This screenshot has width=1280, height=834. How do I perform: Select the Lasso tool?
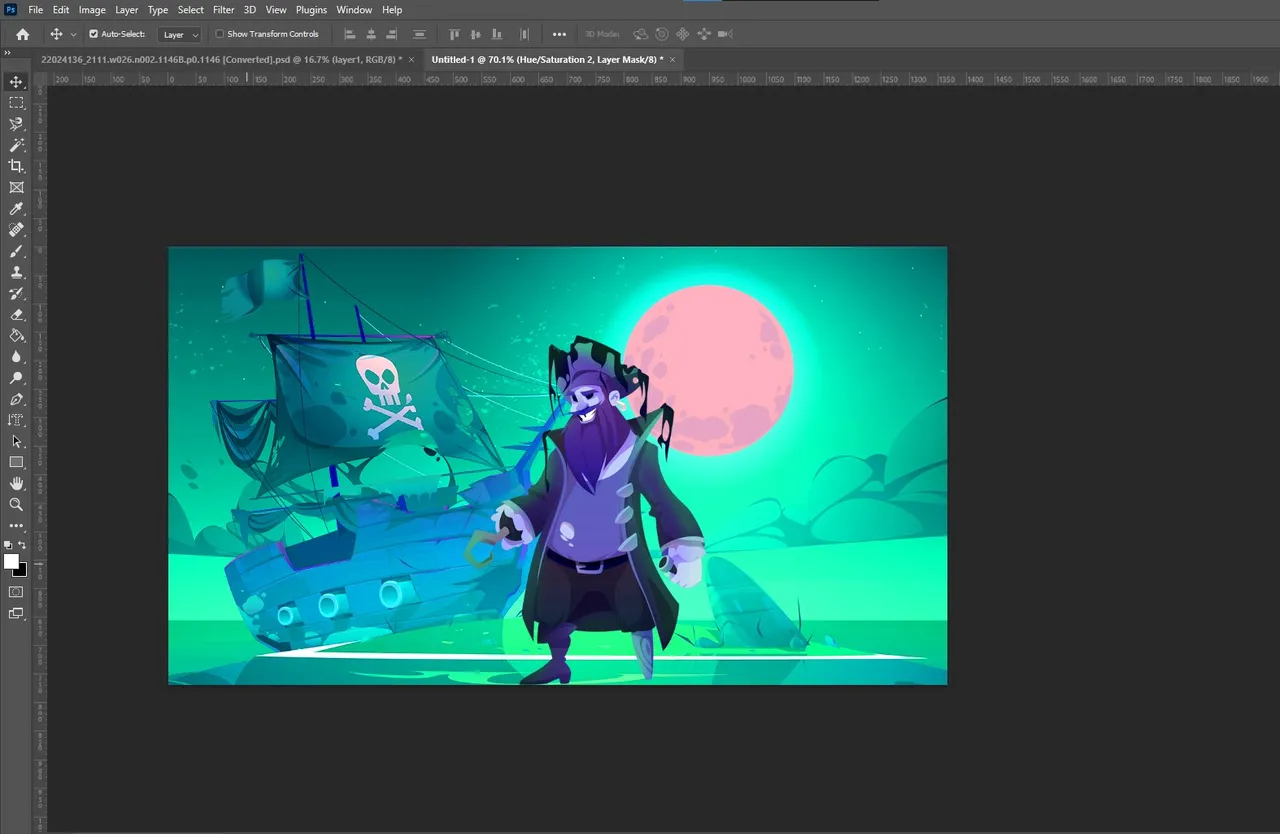16,124
